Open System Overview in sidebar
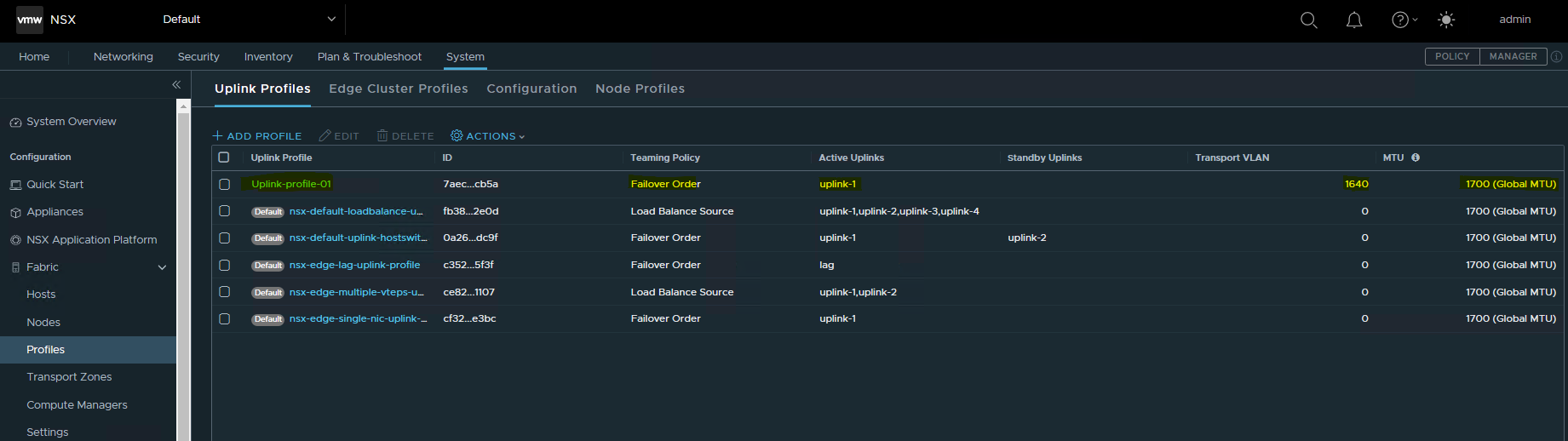The image size is (1568, 441). coord(72,122)
